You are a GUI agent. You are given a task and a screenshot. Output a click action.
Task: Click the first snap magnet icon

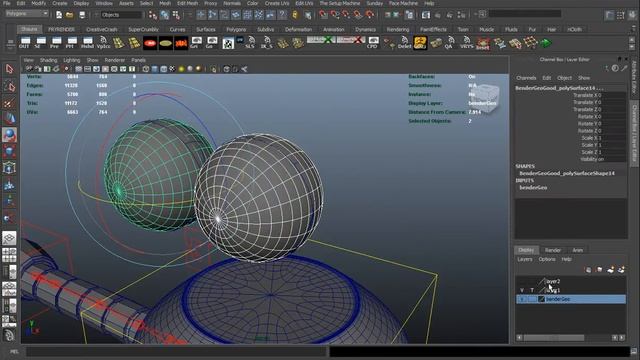click(323, 15)
